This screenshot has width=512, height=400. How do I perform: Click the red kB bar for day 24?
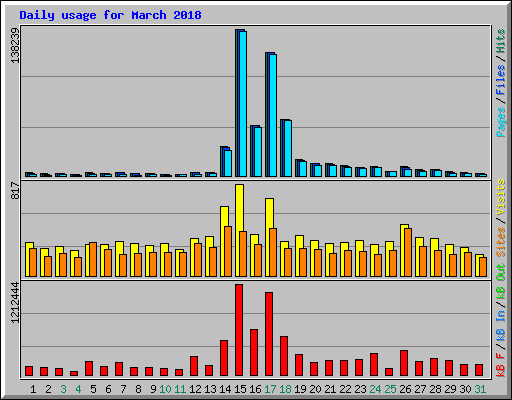tap(374, 365)
